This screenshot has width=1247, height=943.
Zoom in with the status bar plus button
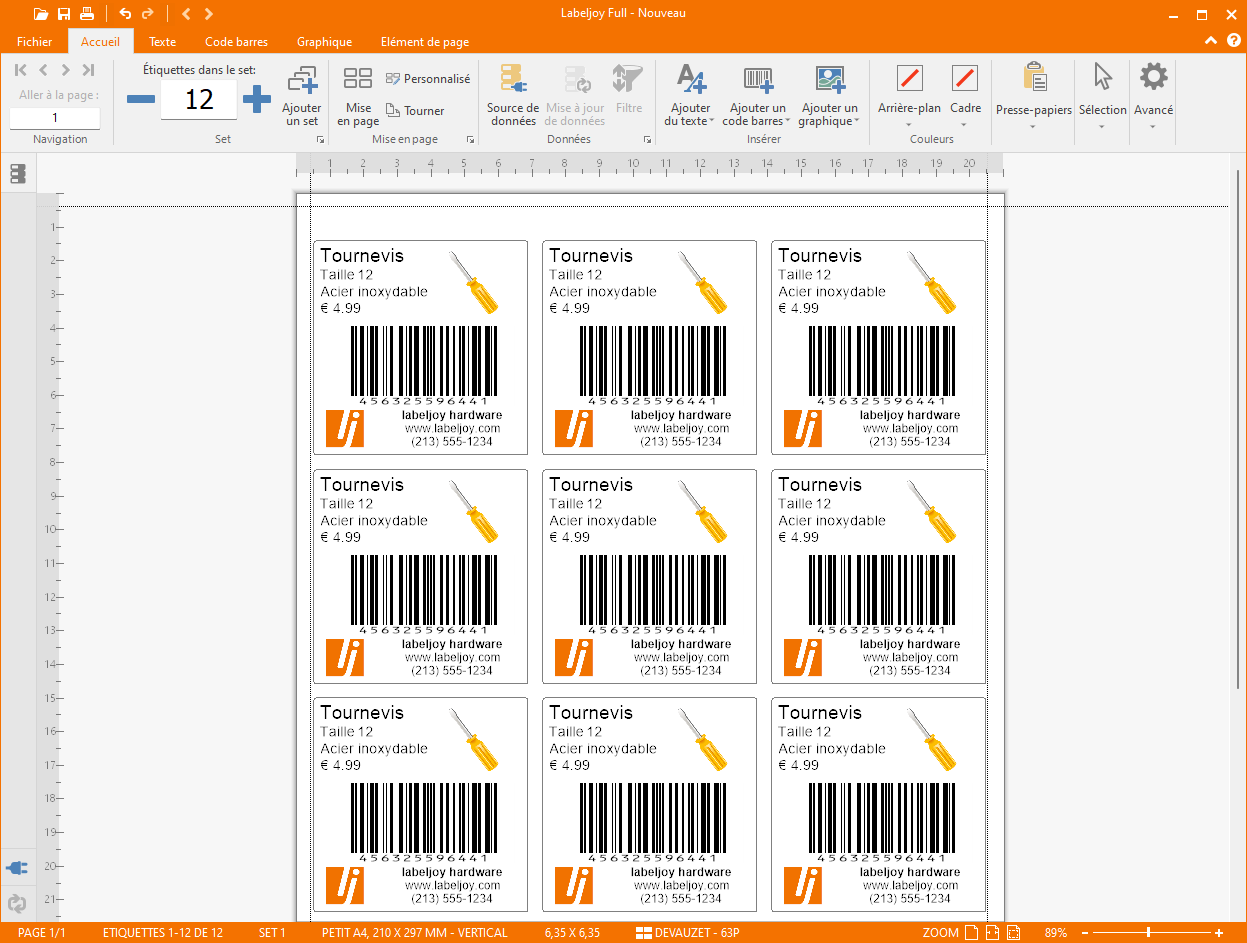1219,933
